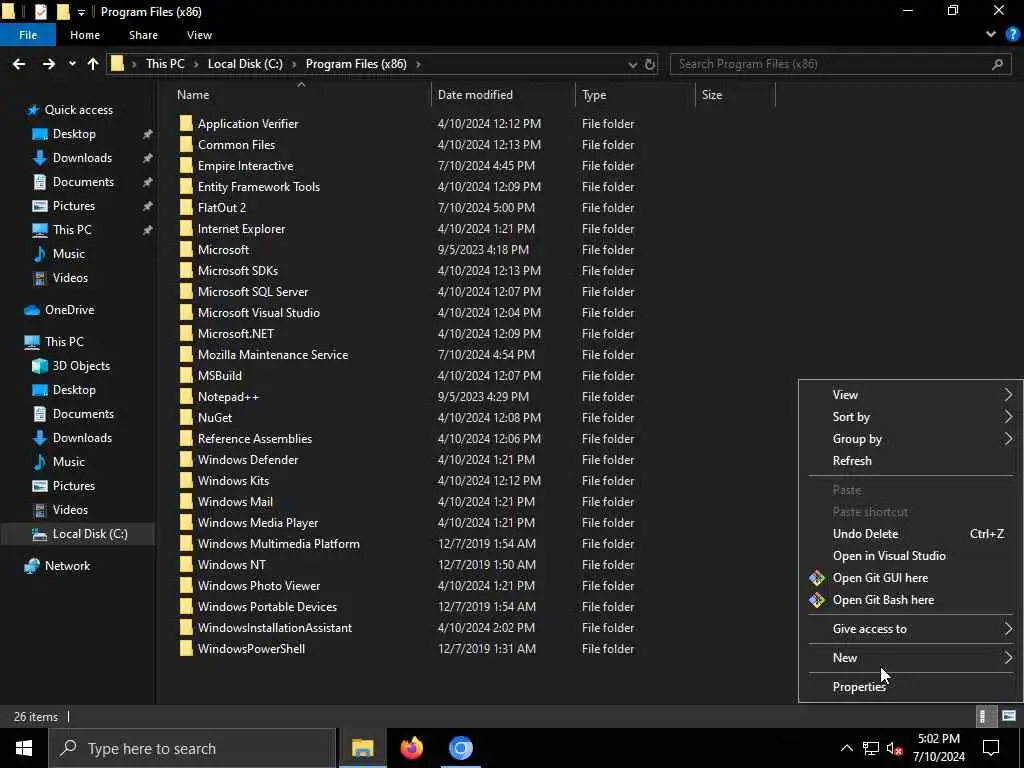Screen dimensions: 1024x768
Task: Select the NuGet folder name
Action: pos(215,417)
